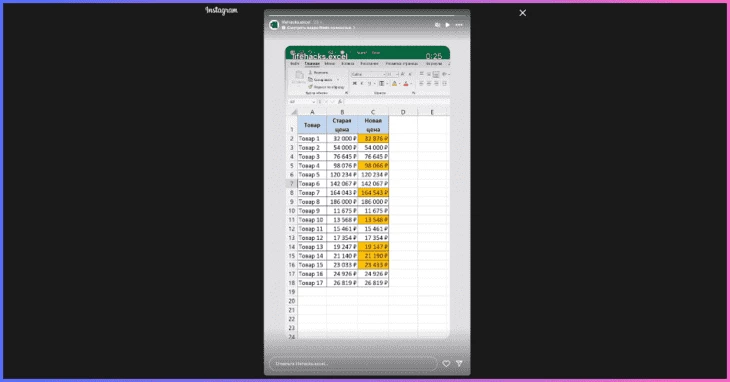The image size is (730, 382).
Task: Unmute the story audio speaker icon
Action: coord(437,25)
